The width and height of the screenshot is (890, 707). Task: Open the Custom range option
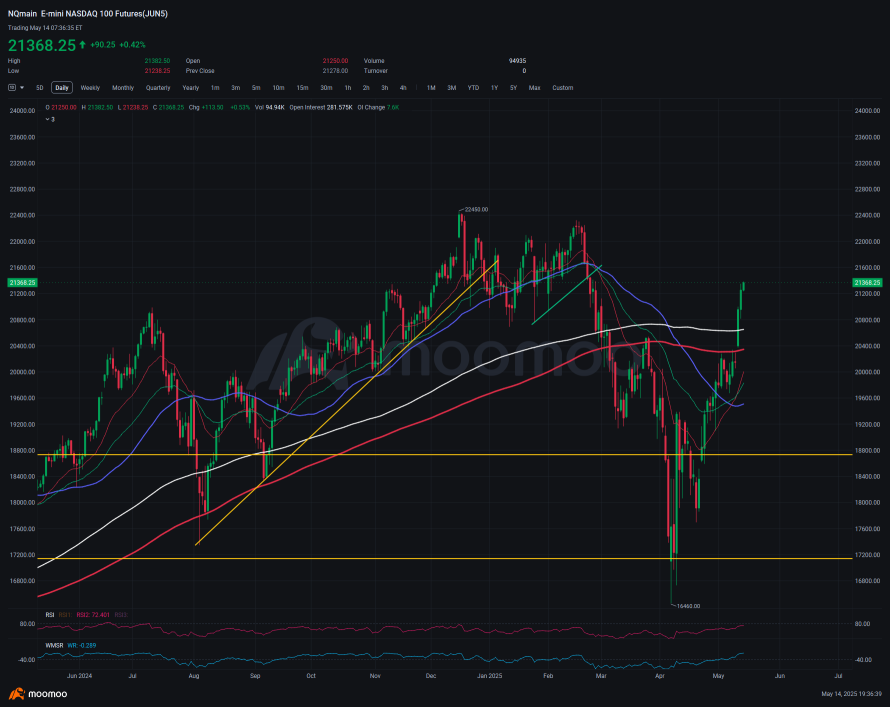coord(563,88)
